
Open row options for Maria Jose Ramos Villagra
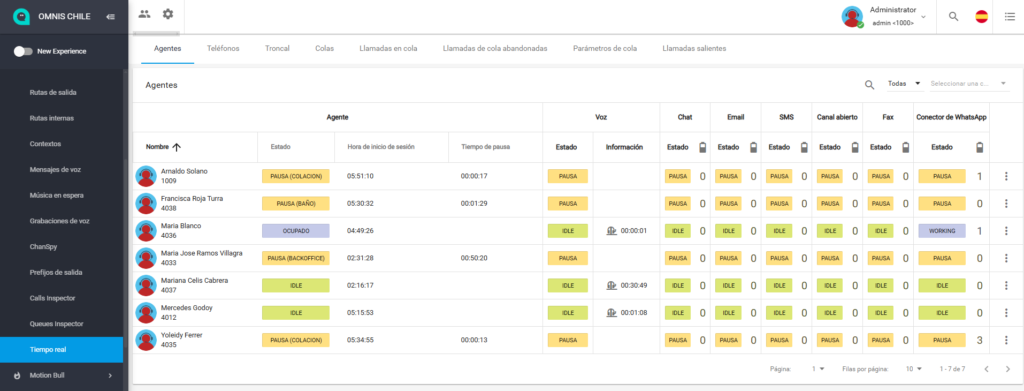tap(1006, 258)
